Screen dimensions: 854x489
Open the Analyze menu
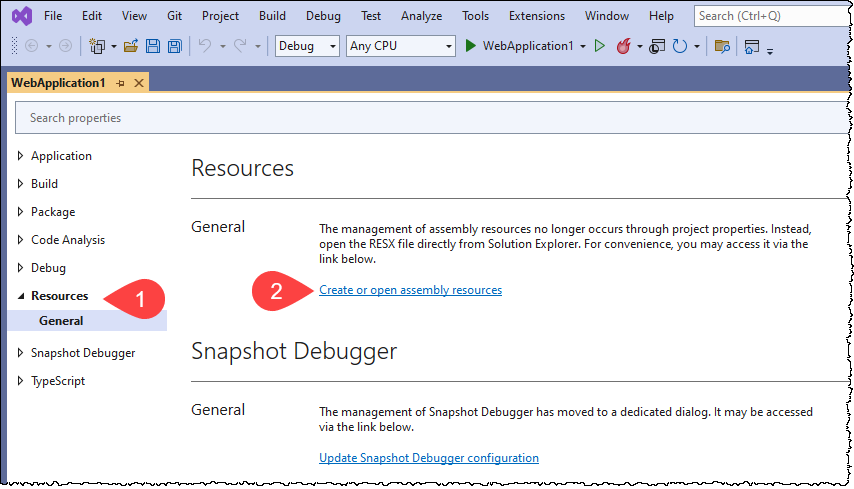click(x=422, y=16)
